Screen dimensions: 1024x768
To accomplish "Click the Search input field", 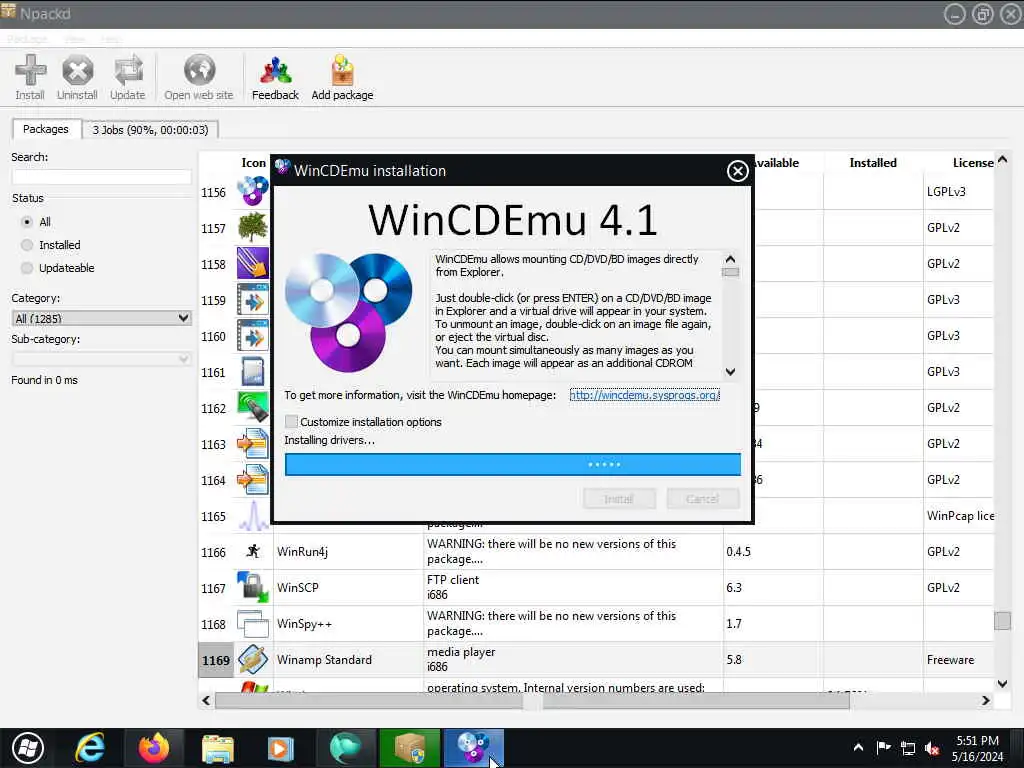I will [x=101, y=176].
